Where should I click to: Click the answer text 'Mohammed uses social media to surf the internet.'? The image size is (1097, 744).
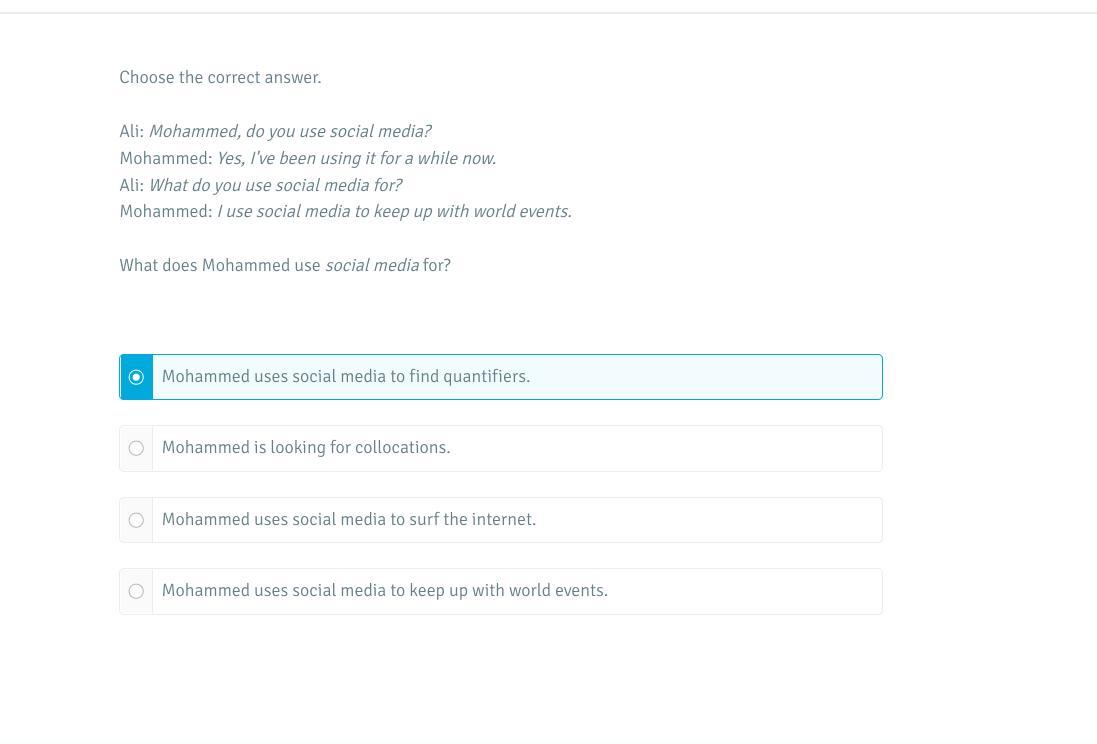(349, 520)
